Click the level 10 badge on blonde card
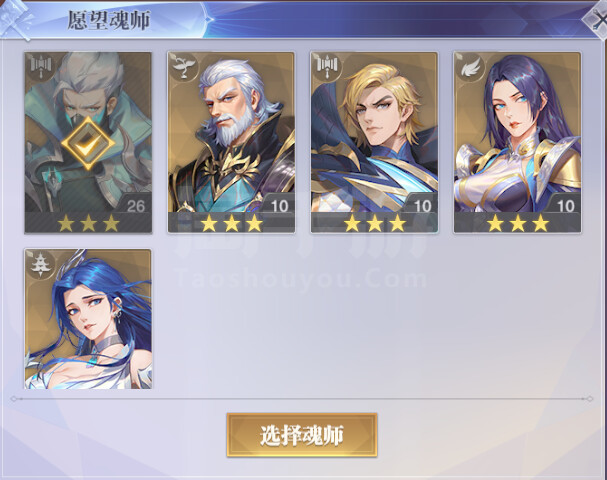 422,206
